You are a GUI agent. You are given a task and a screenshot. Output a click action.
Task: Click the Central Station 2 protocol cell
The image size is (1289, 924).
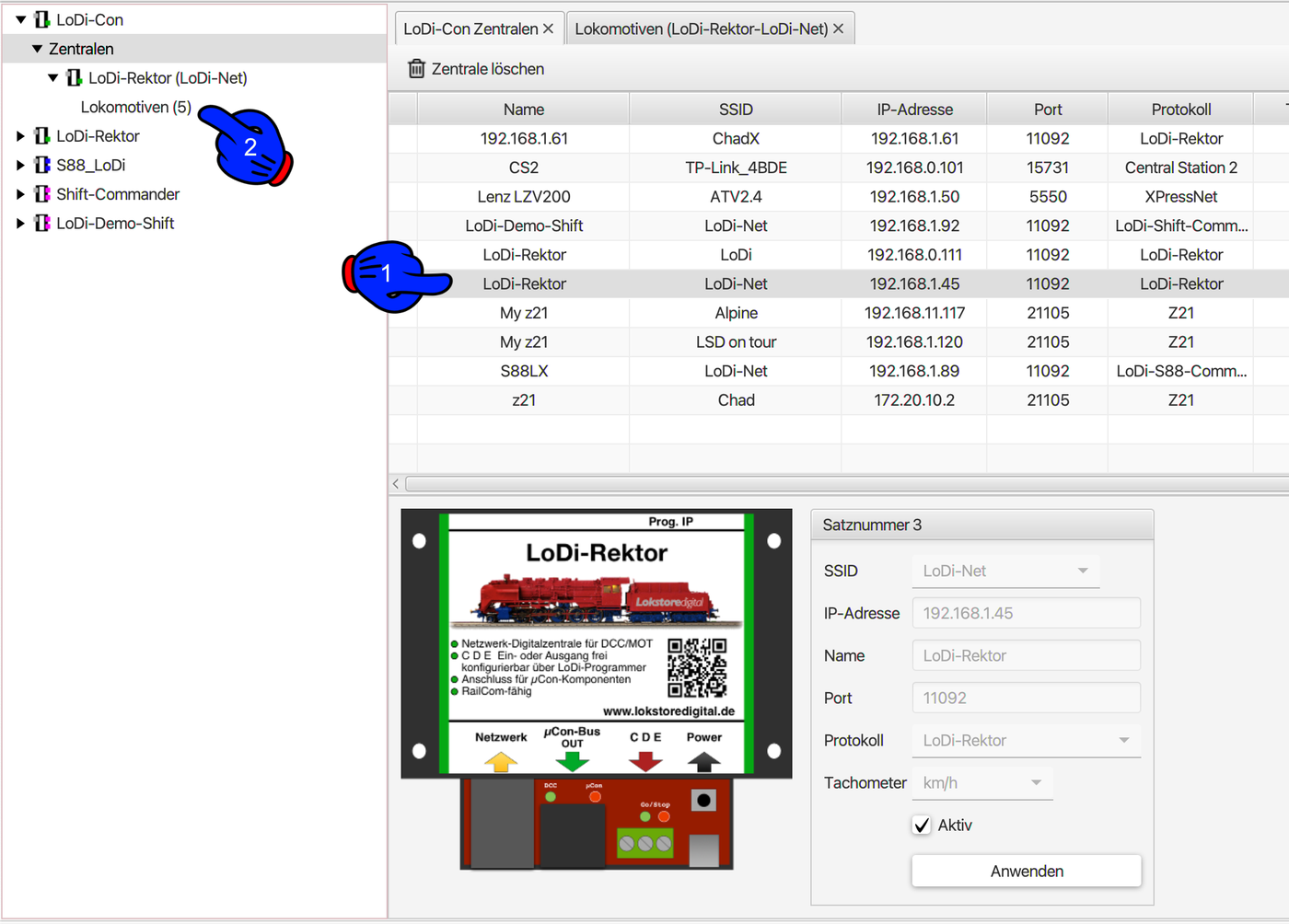tap(1181, 167)
